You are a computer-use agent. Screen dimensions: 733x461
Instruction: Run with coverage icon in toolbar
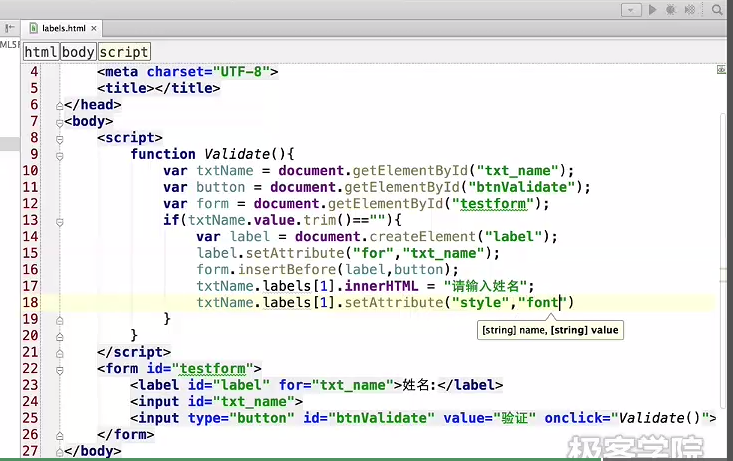690,10
